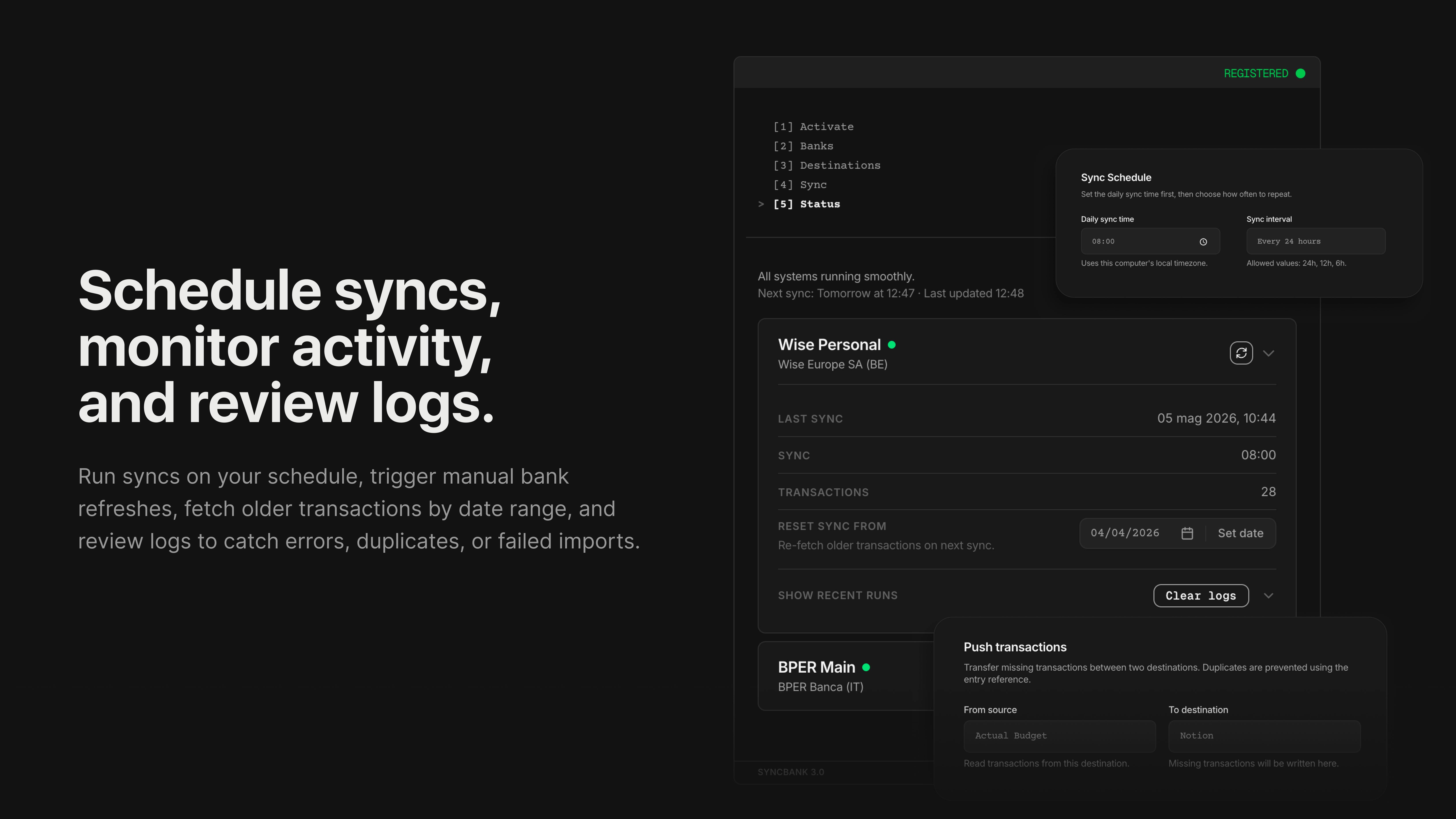Select the [1] Activate menu item
Image resolution: width=1456 pixels, height=819 pixels.
click(x=813, y=127)
